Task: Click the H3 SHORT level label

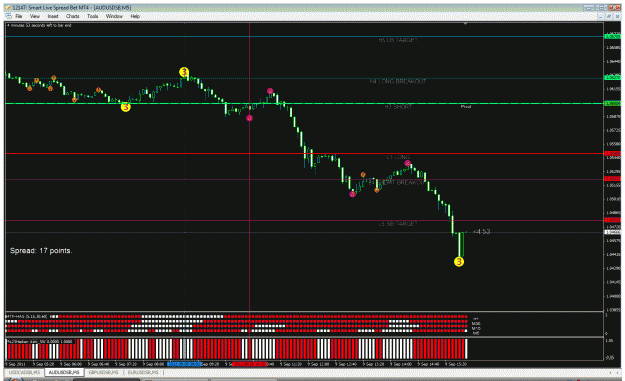Action: coord(398,107)
